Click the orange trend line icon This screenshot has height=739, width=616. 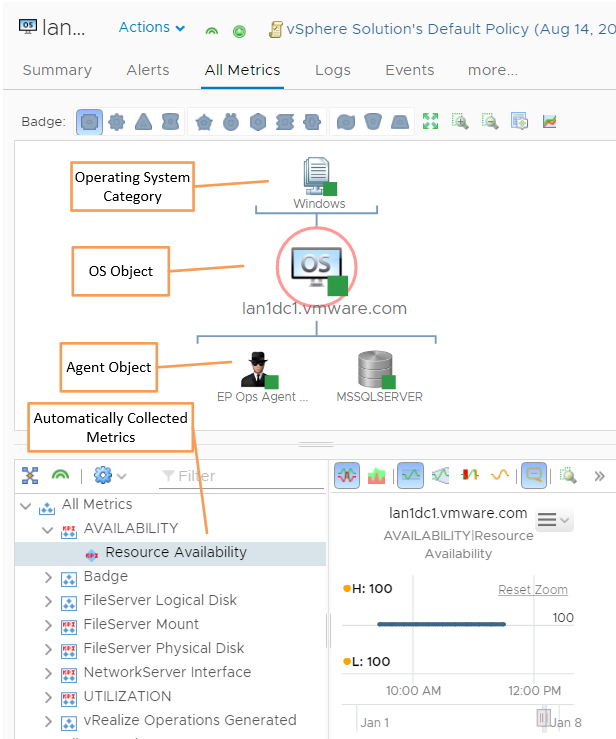pyautogui.click(x=500, y=475)
